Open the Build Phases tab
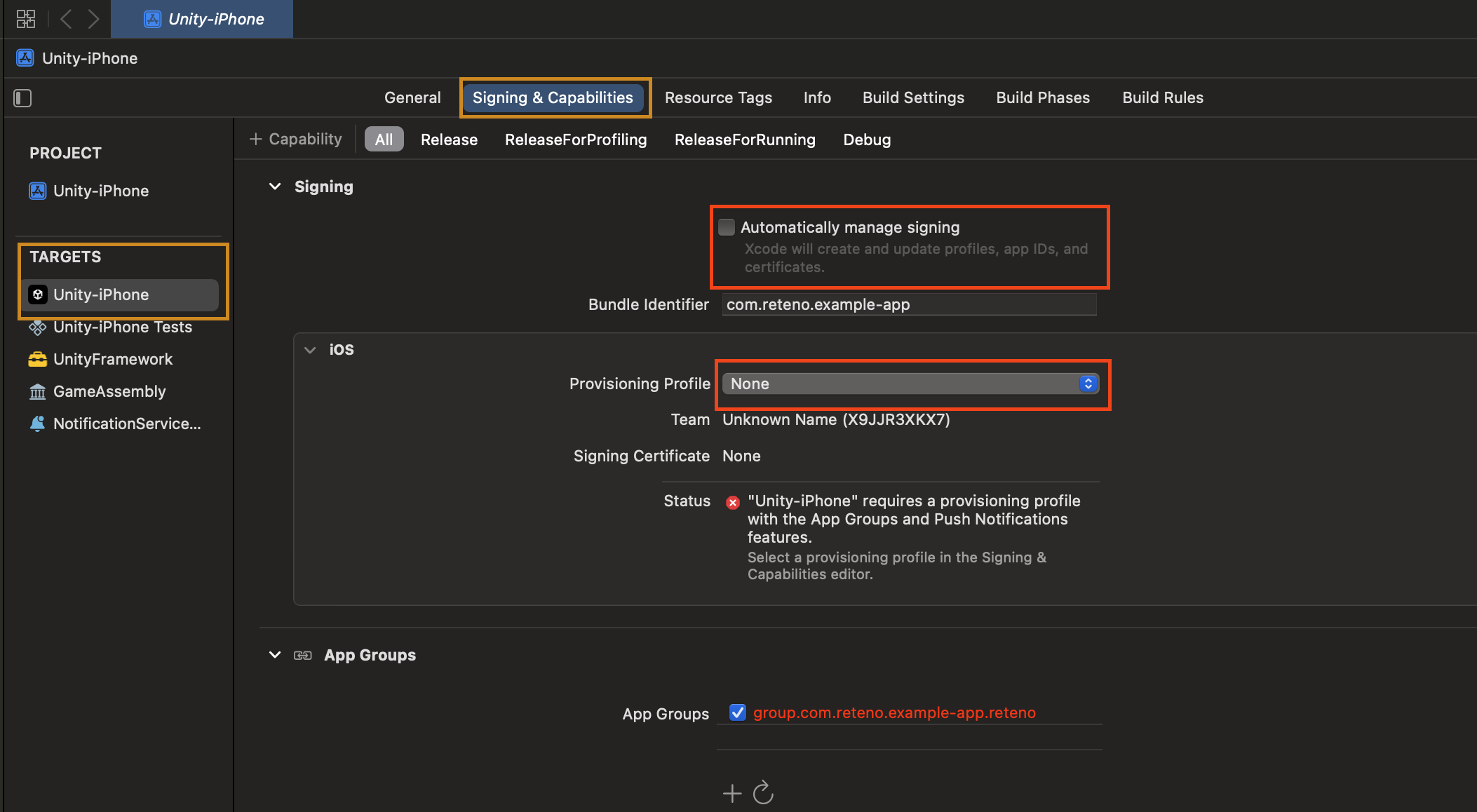 1043,97
